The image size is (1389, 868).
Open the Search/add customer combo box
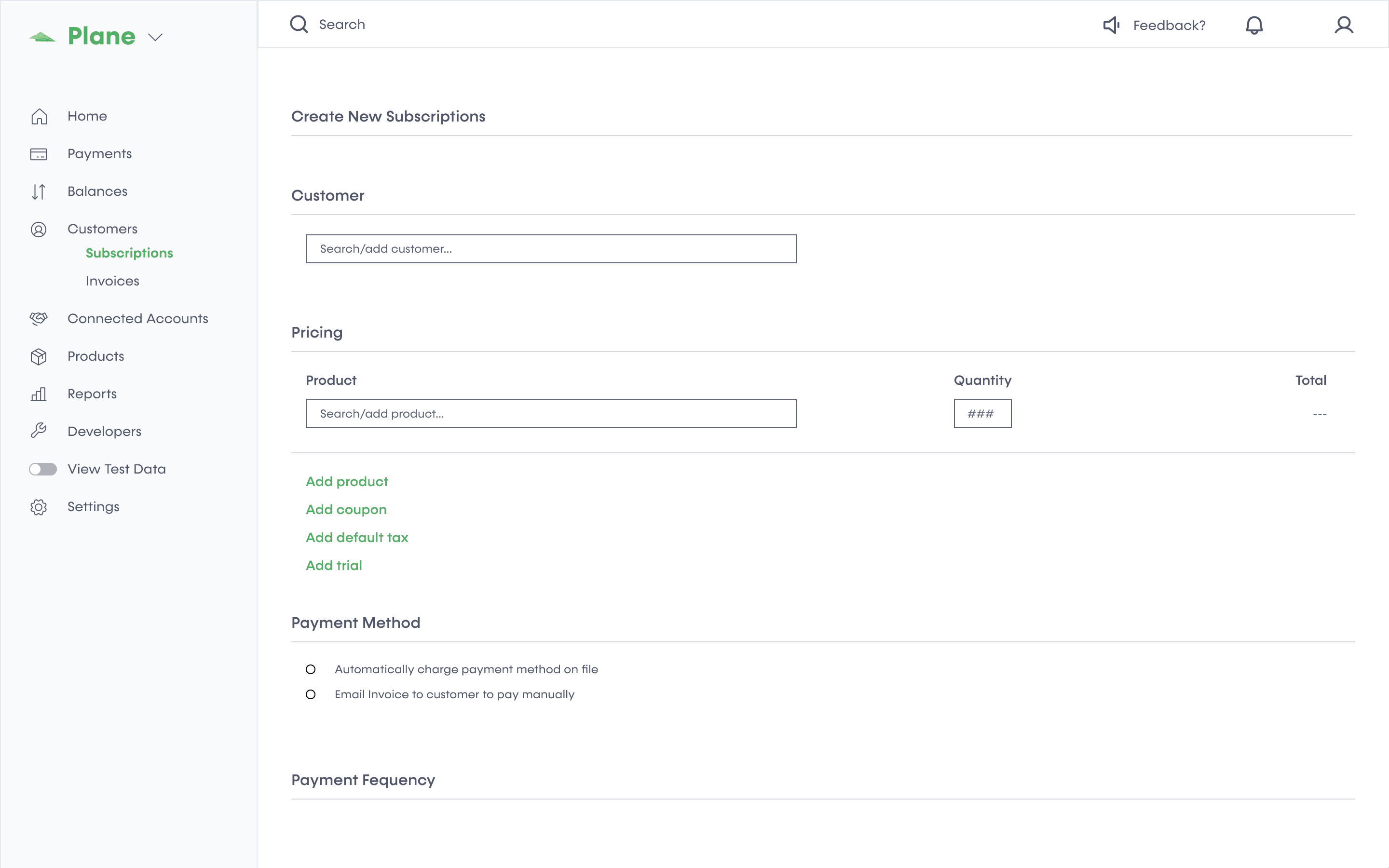tap(550, 248)
